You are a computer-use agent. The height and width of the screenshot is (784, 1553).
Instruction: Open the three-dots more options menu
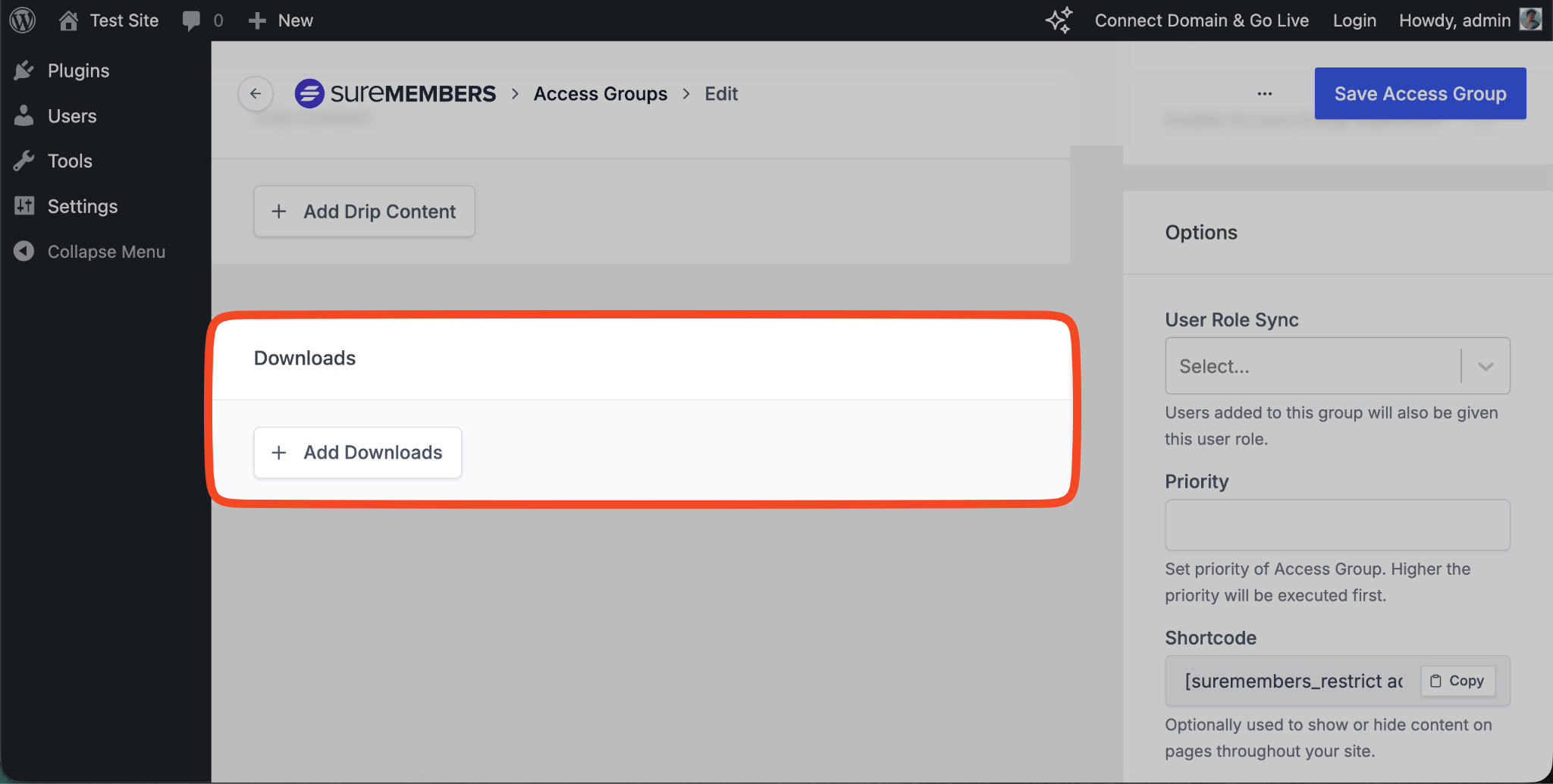(x=1264, y=94)
